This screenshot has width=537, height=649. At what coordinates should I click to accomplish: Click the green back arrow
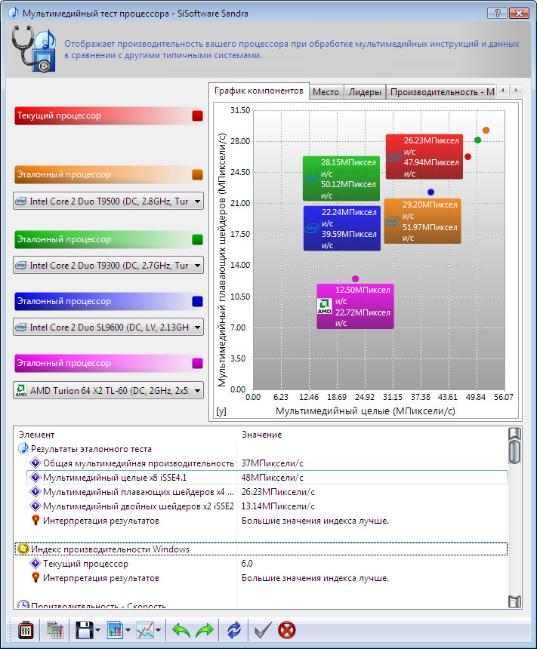(x=181, y=630)
